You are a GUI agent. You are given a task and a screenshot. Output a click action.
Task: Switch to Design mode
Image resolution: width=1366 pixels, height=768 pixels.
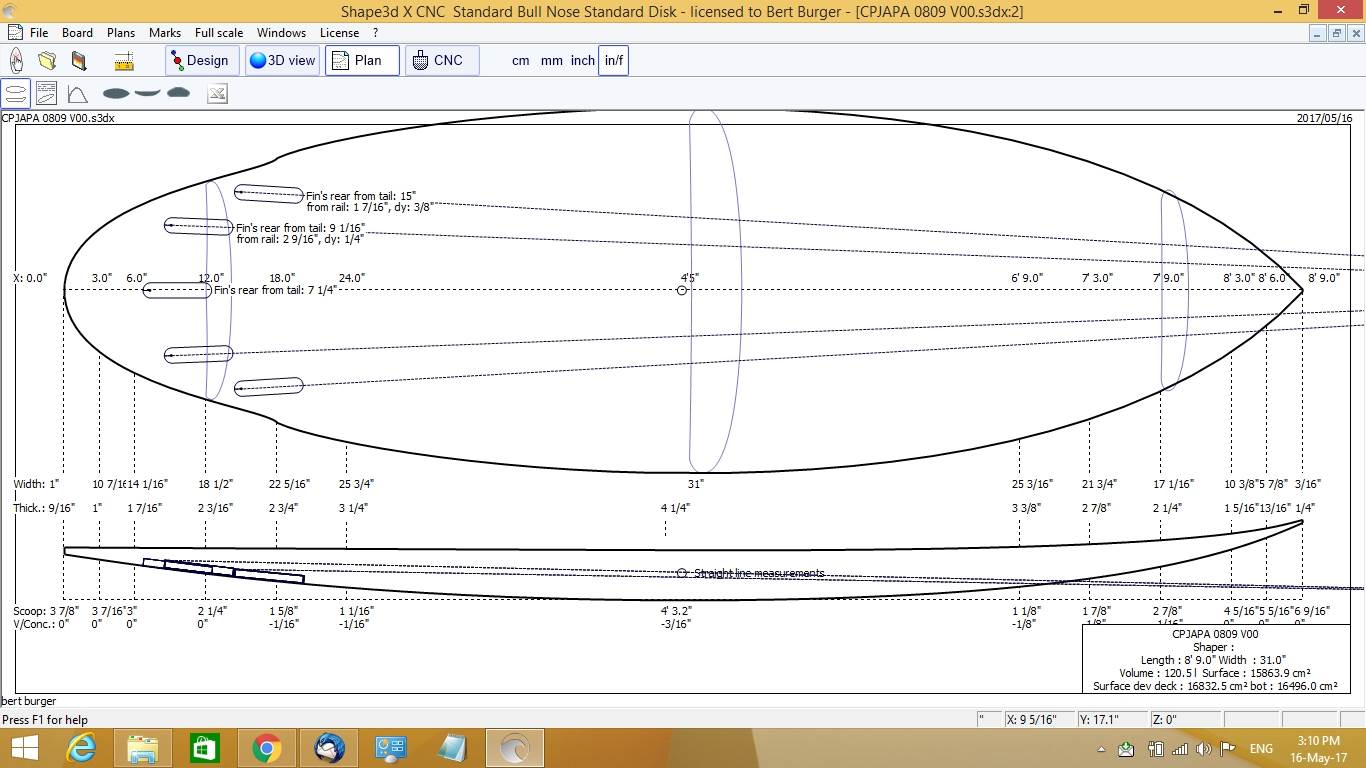coord(201,61)
